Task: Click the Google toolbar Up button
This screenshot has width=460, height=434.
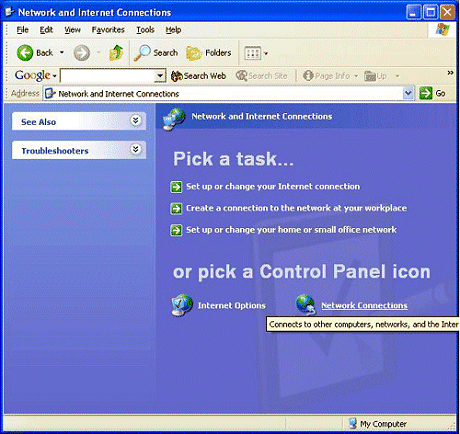Action: pyautogui.click(x=376, y=76)
